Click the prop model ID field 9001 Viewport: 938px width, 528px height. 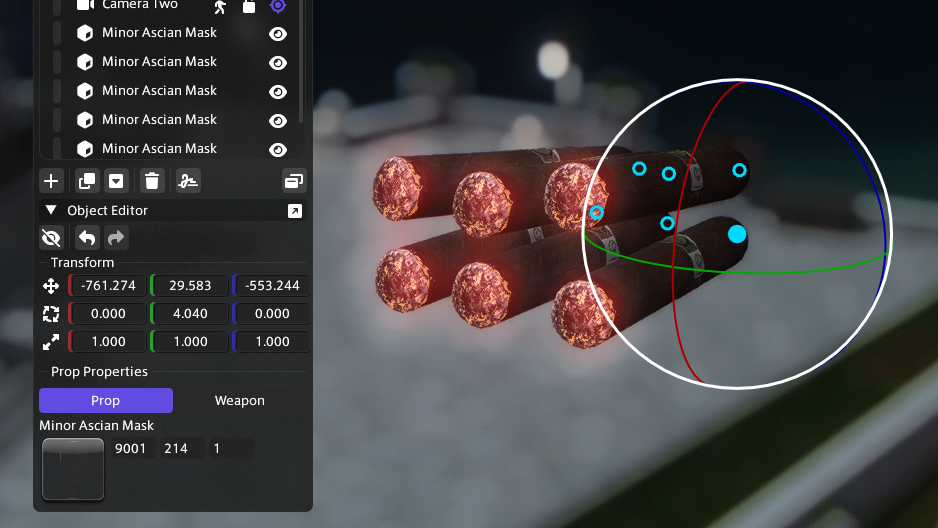pyautogui.click(x=131, y=448)
